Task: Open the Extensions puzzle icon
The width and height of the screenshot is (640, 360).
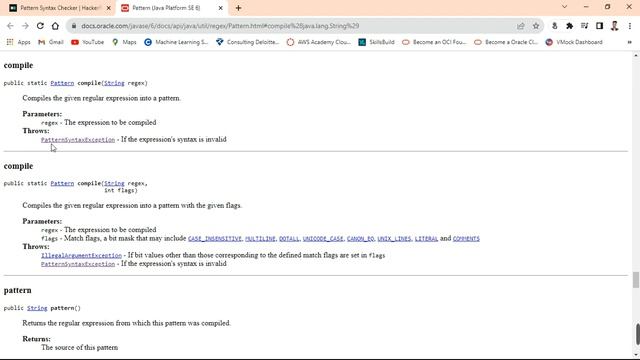Action: tap(569, 26)
